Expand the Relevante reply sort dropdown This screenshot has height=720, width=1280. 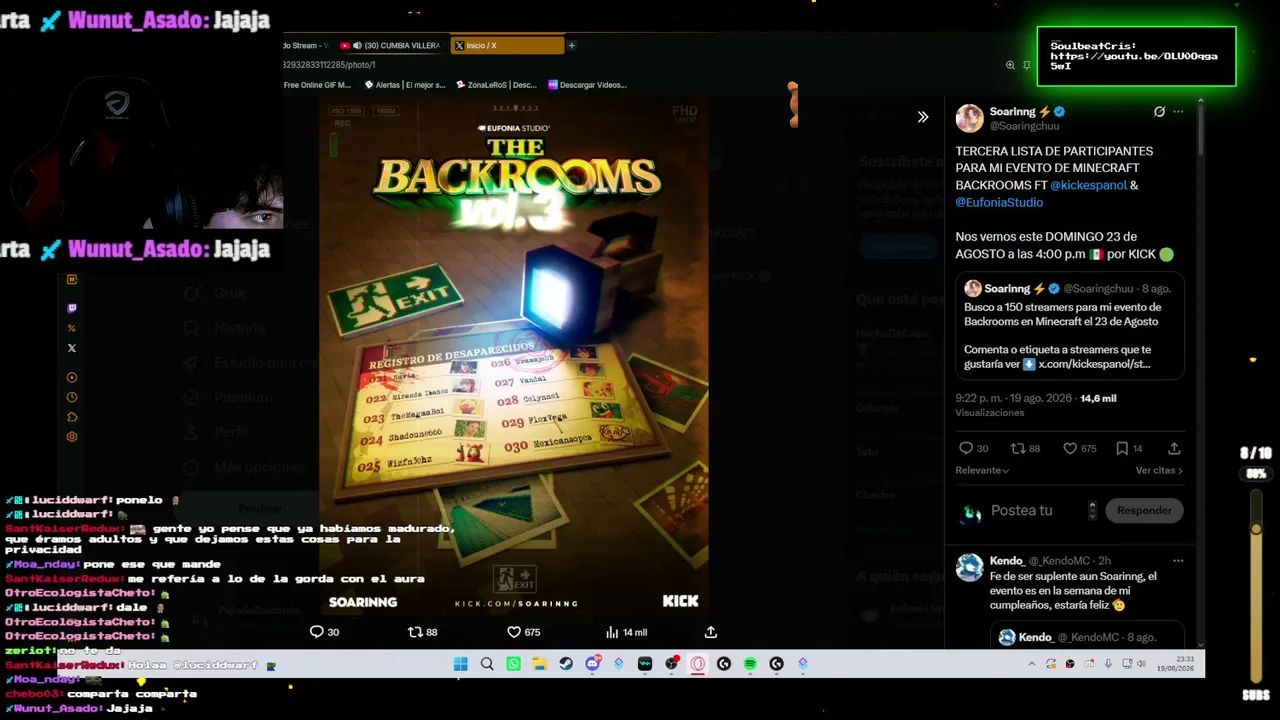coord(982,470)
